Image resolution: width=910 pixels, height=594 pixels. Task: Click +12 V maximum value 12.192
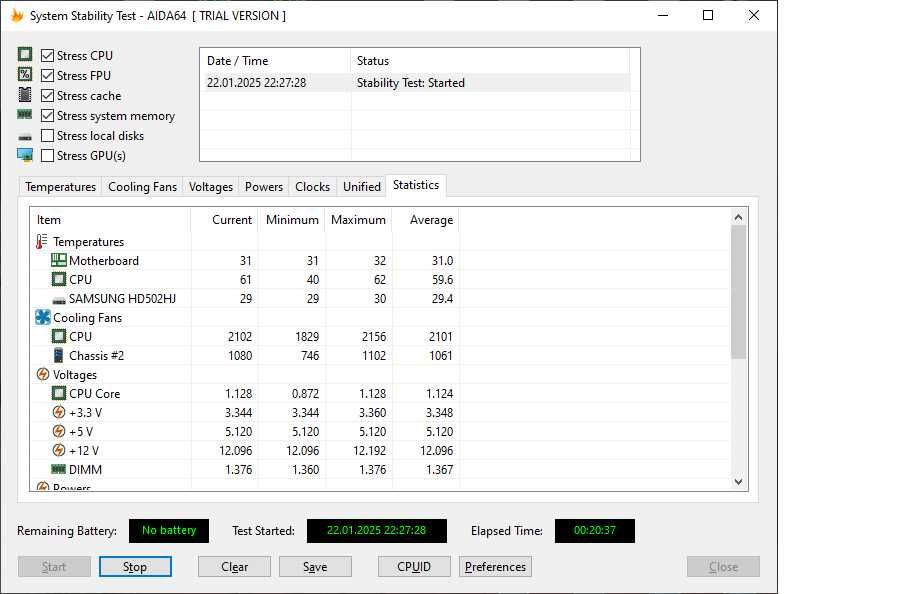pos(369,450)
